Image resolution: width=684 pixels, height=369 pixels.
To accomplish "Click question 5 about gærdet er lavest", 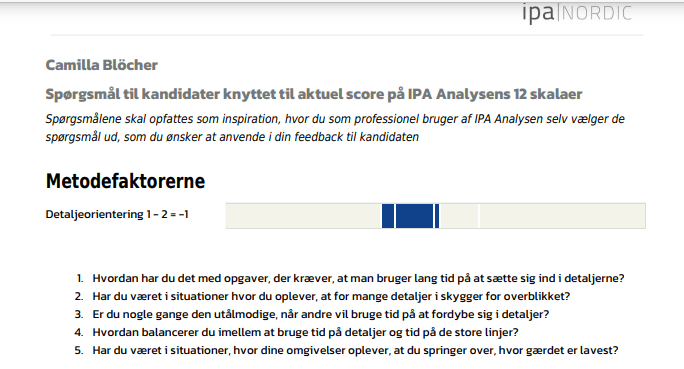I will pos(355,350).
